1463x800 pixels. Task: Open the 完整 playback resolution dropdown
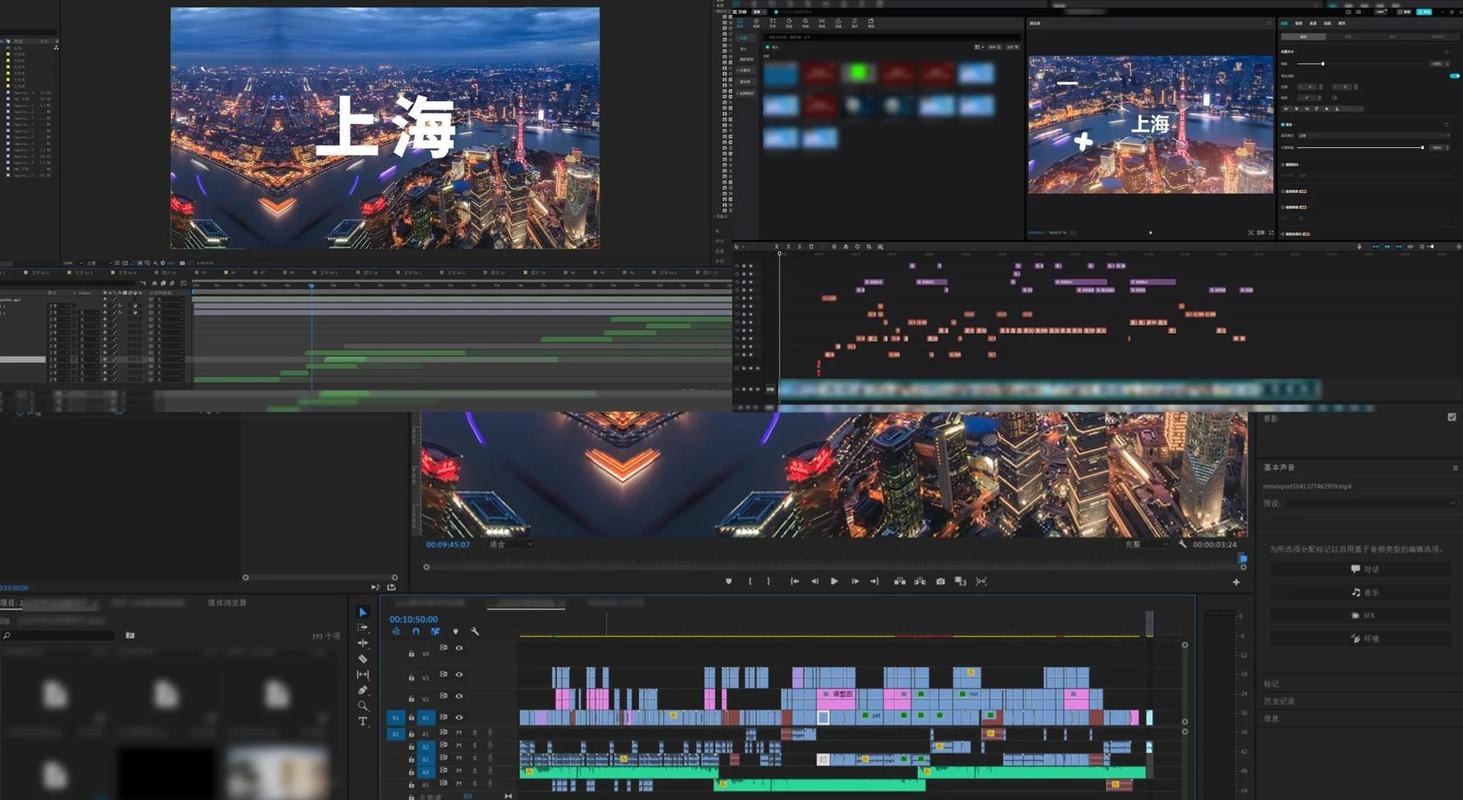(1146, 544)
